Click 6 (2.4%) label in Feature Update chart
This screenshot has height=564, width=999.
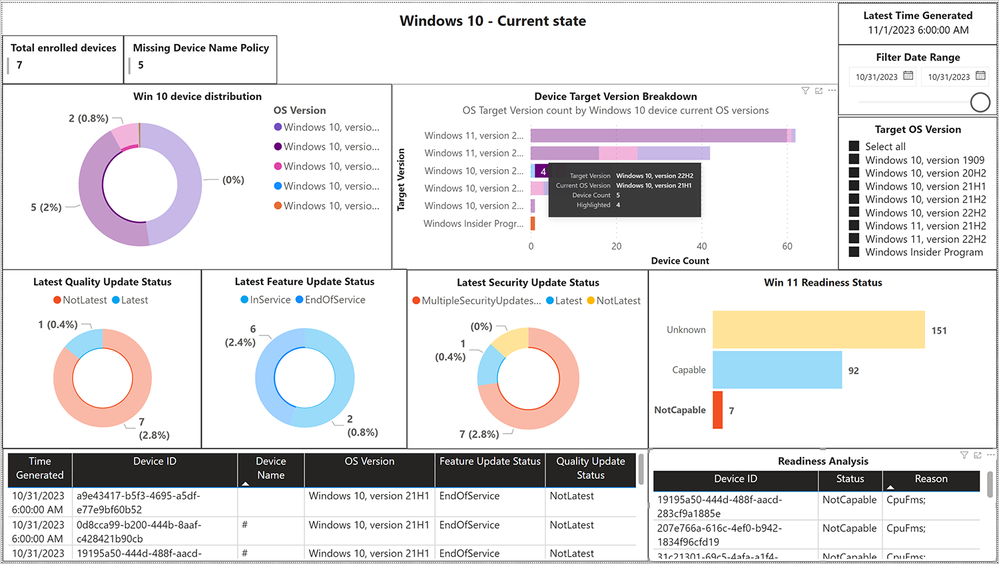240,336
